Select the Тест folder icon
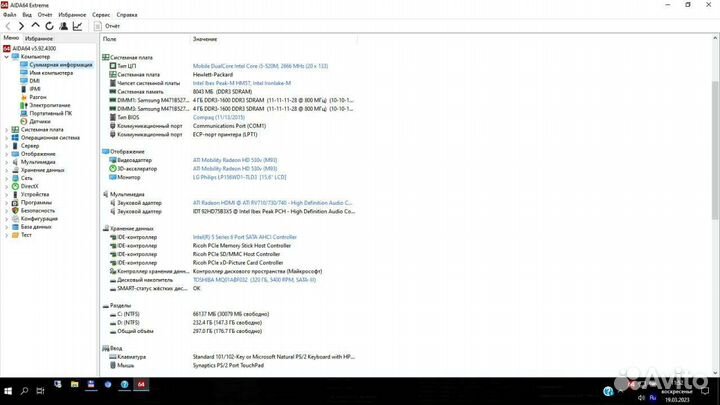This screenshot has width=720, height=405. [x=15, y=235]
